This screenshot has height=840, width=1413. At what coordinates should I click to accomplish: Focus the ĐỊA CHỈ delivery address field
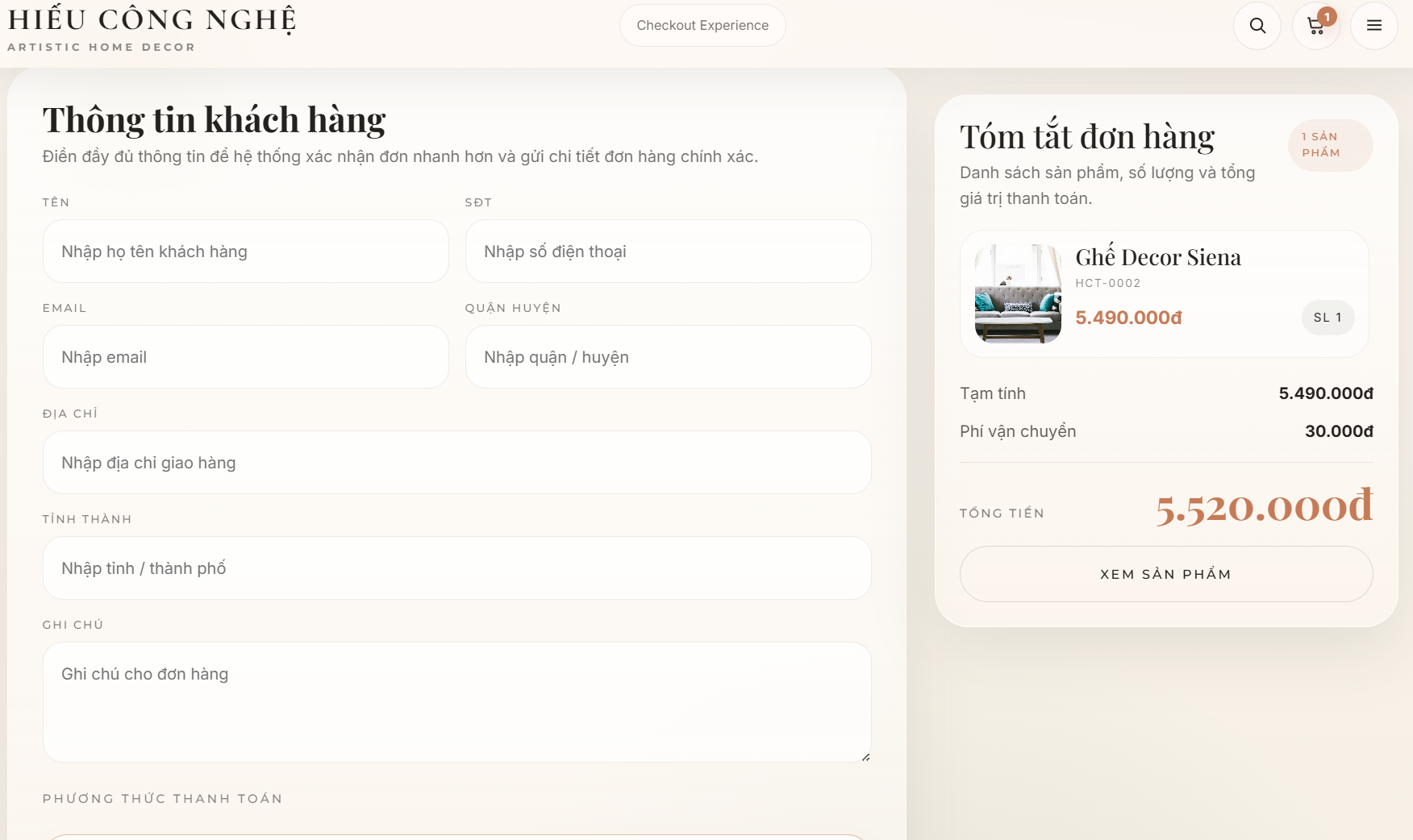pos(456,462)
